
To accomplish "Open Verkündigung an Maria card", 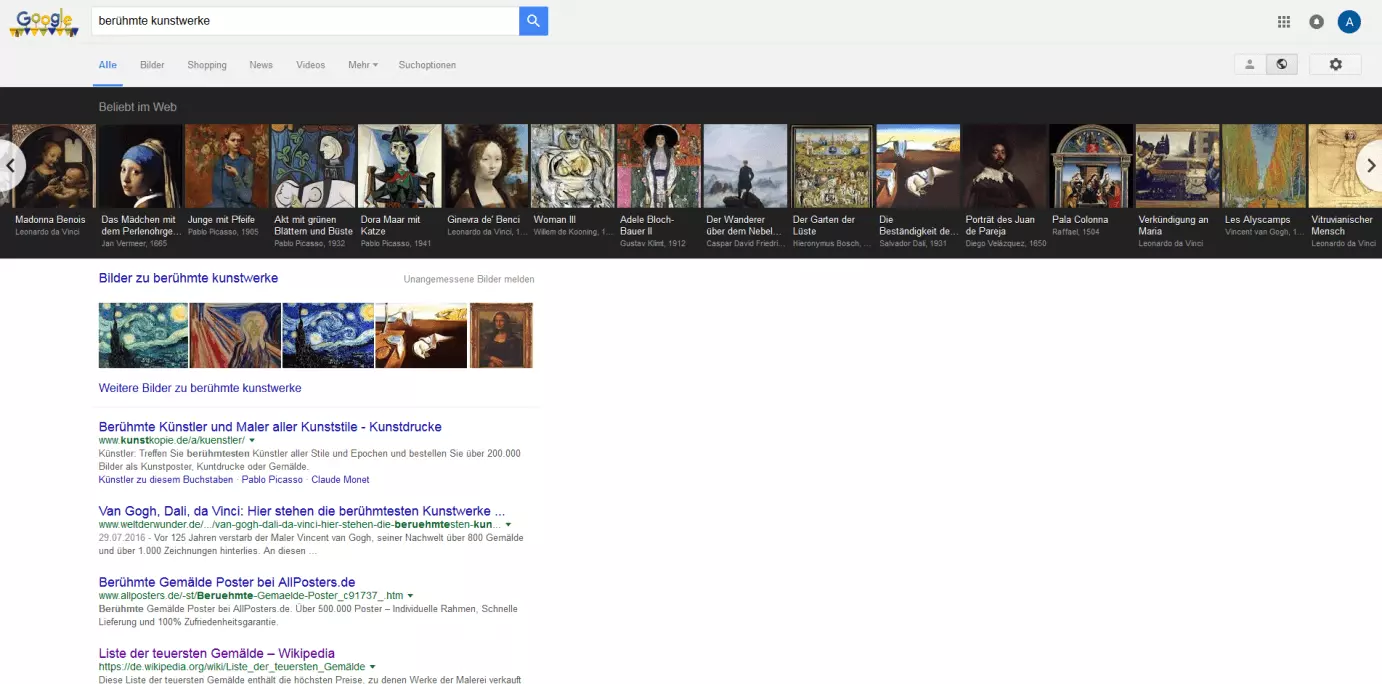I will click(x=1178, y=186).
